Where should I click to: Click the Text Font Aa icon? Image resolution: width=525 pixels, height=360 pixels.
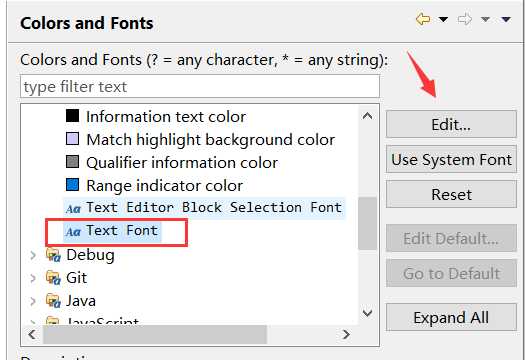tap(73, 232)
